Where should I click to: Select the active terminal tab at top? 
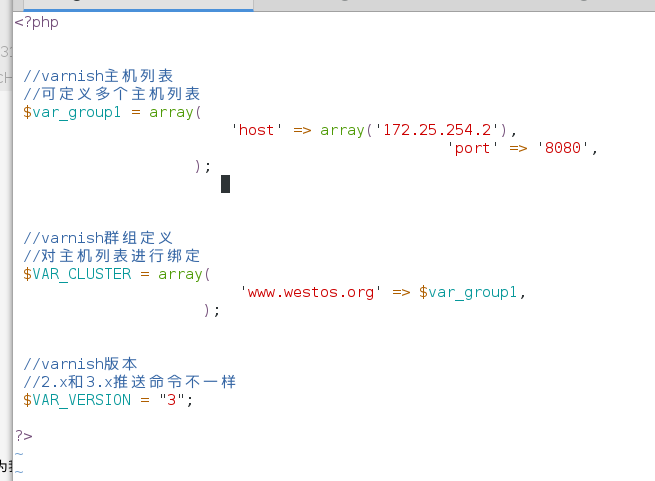point(138,5)
